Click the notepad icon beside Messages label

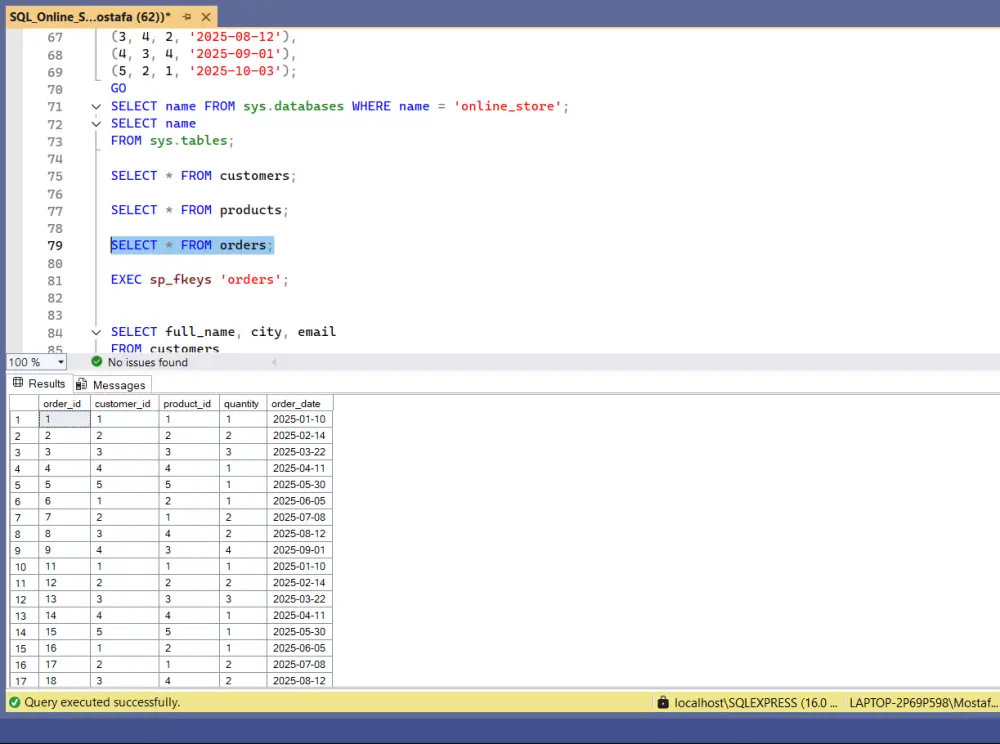pos(81,383)
